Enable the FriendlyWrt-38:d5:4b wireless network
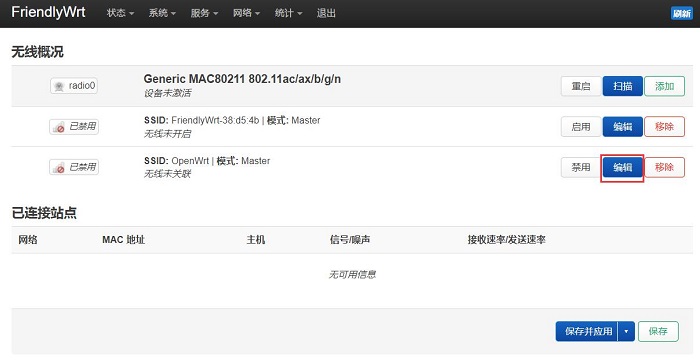The width and height of the screenshot is (700, 363). (581, 127)
